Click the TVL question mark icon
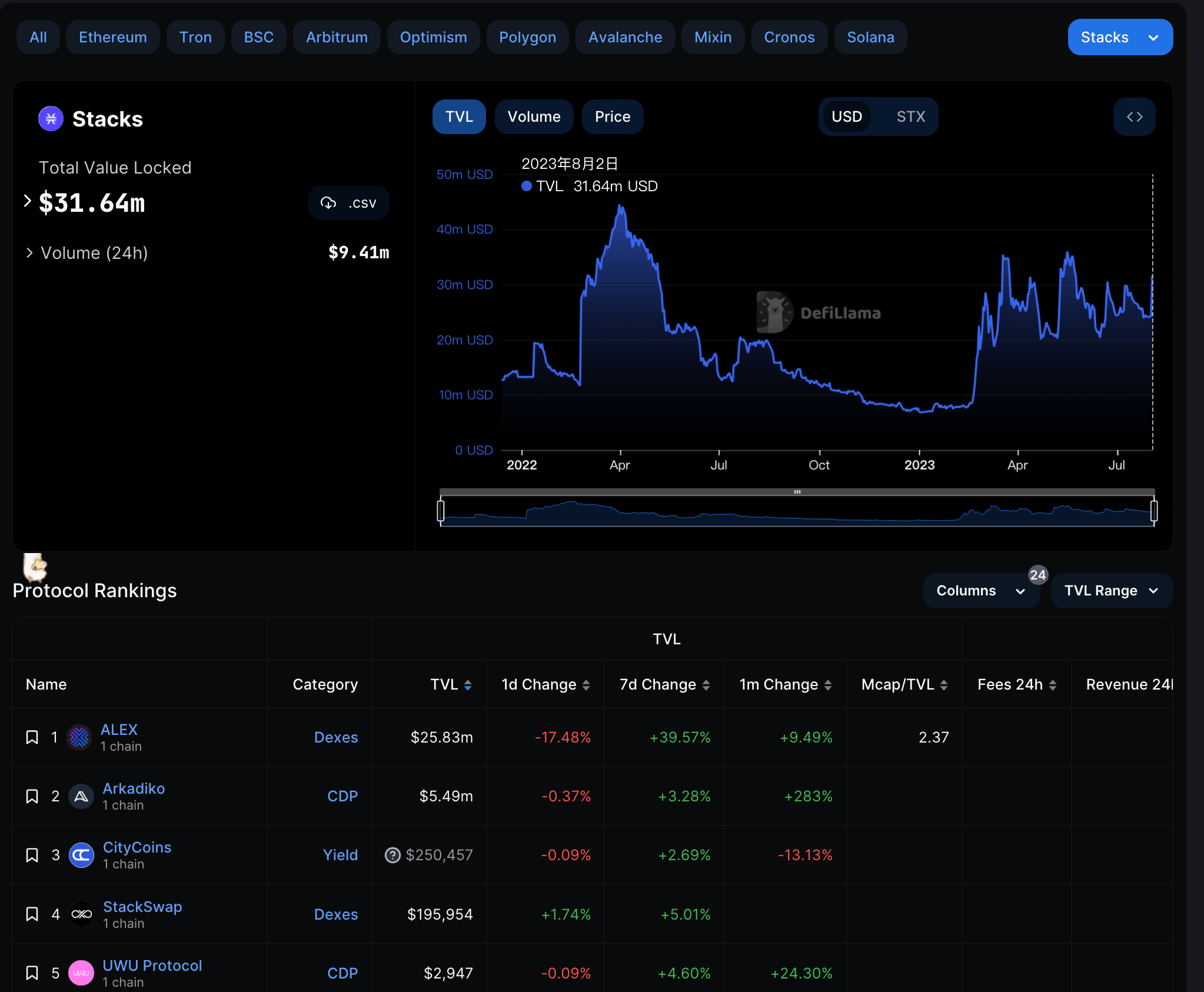Viewport: 1204px width, 992px height. tap(392, 855)
